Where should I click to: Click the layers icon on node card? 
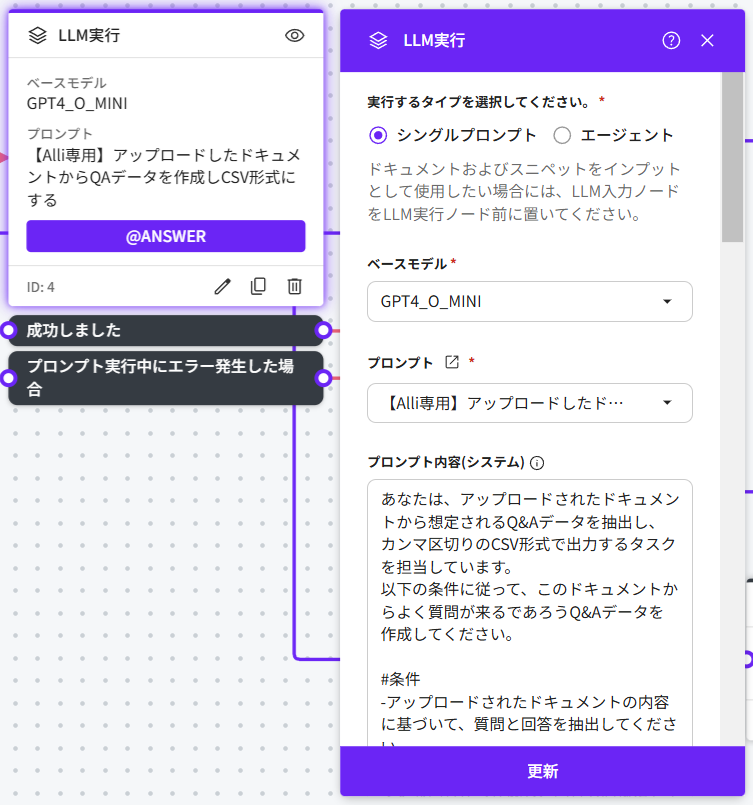click(37, 35)
